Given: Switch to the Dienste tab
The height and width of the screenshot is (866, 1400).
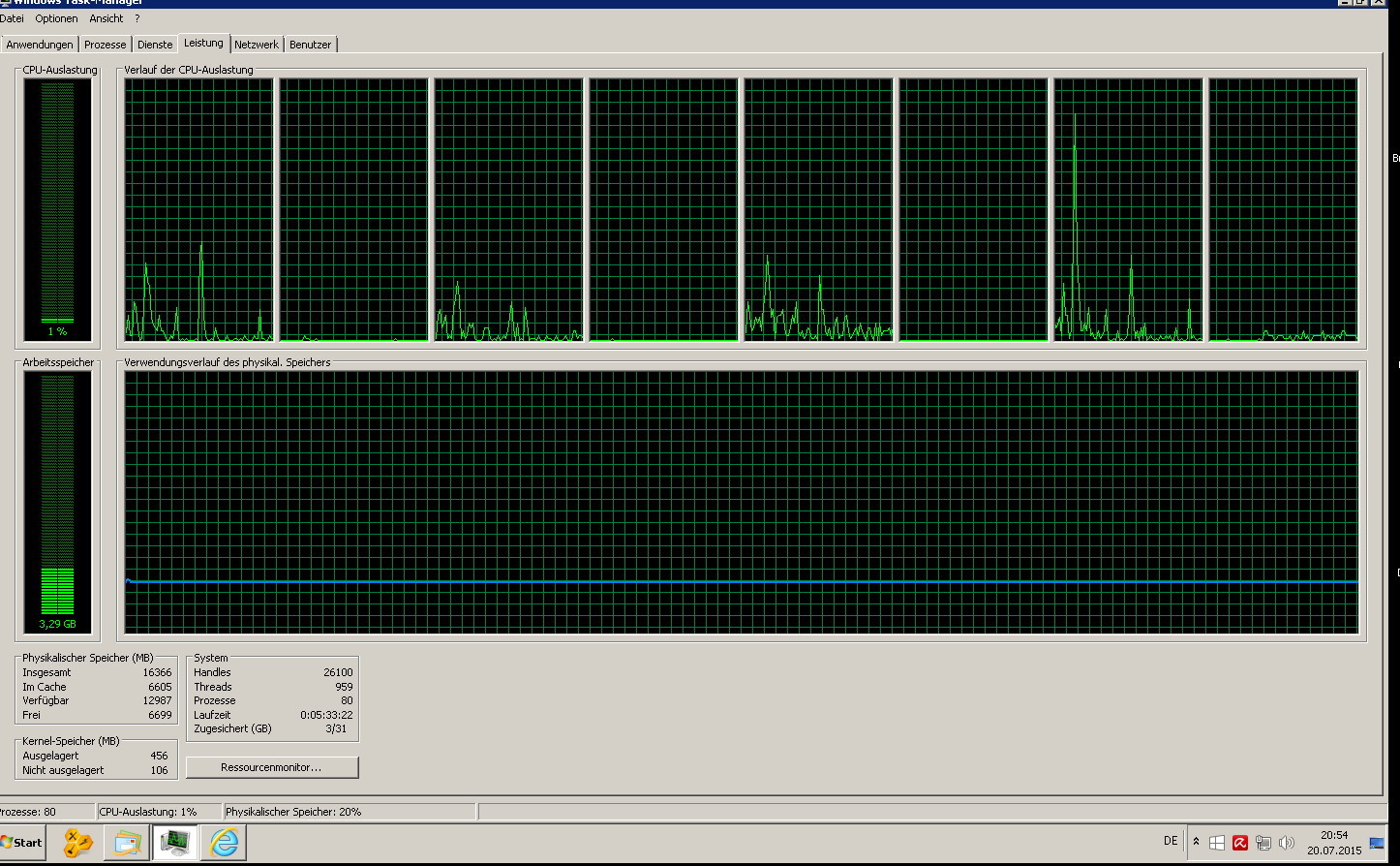Looking at the screenshot, I should pos(155,45).
